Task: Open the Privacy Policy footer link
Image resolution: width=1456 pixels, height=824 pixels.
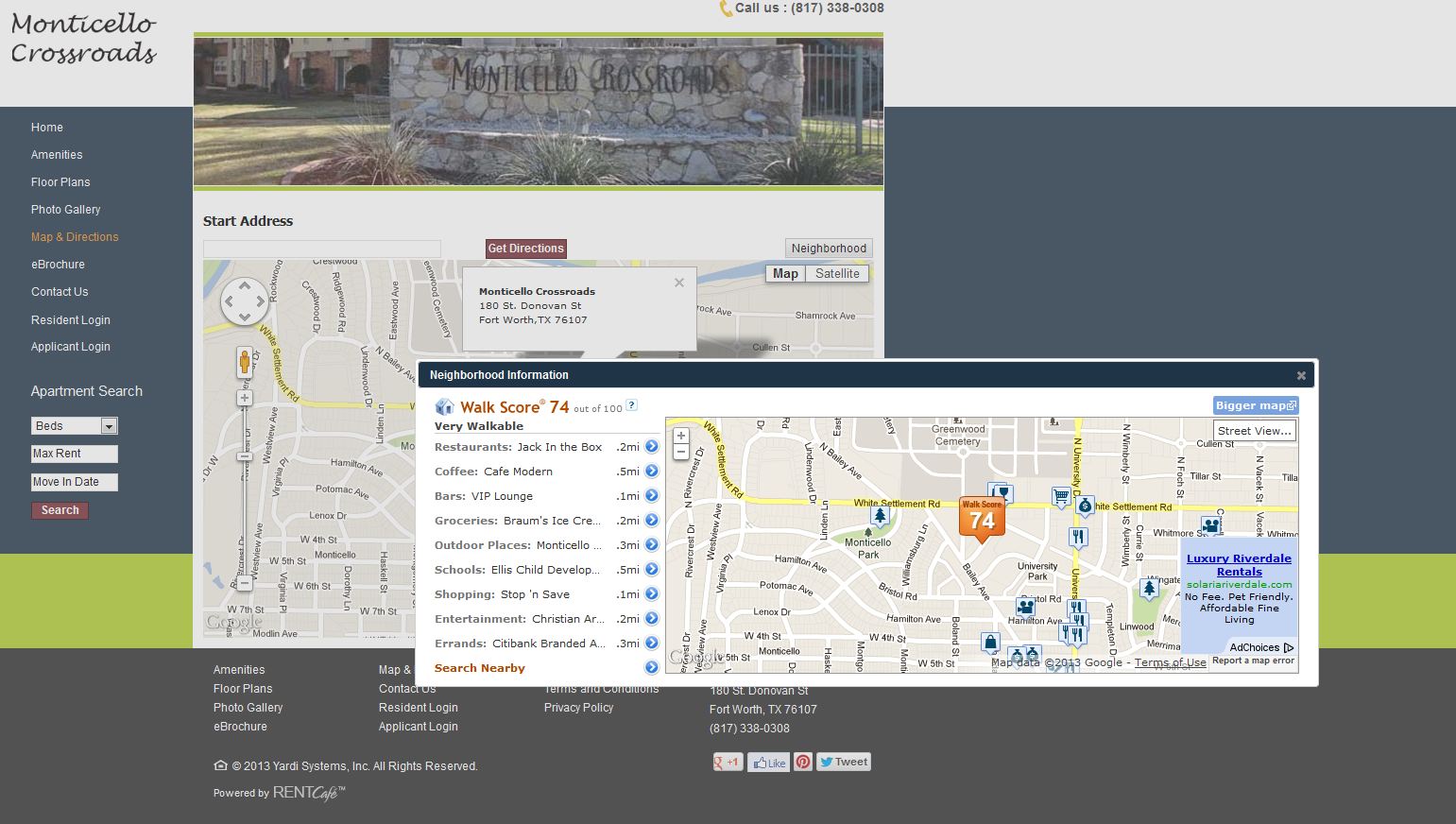Action: (578, 708)
